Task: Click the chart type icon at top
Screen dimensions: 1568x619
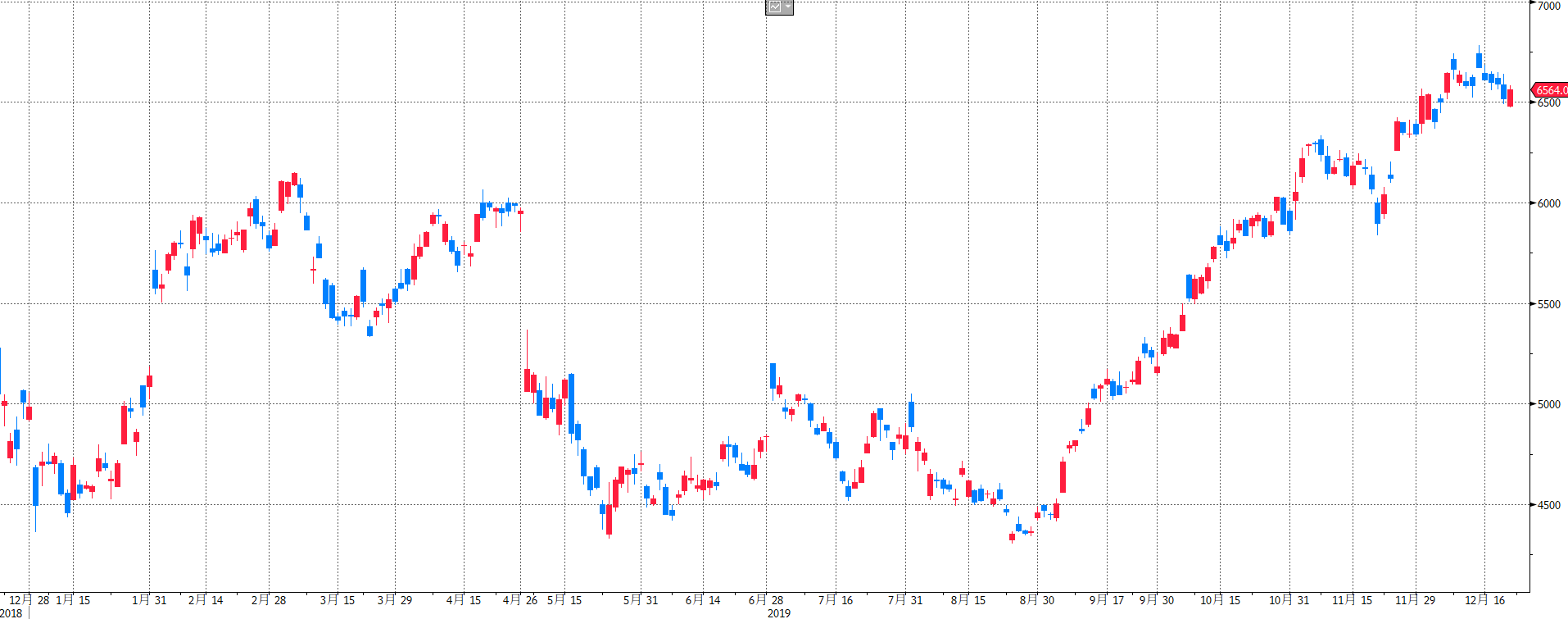Action: tap(774, 7)
